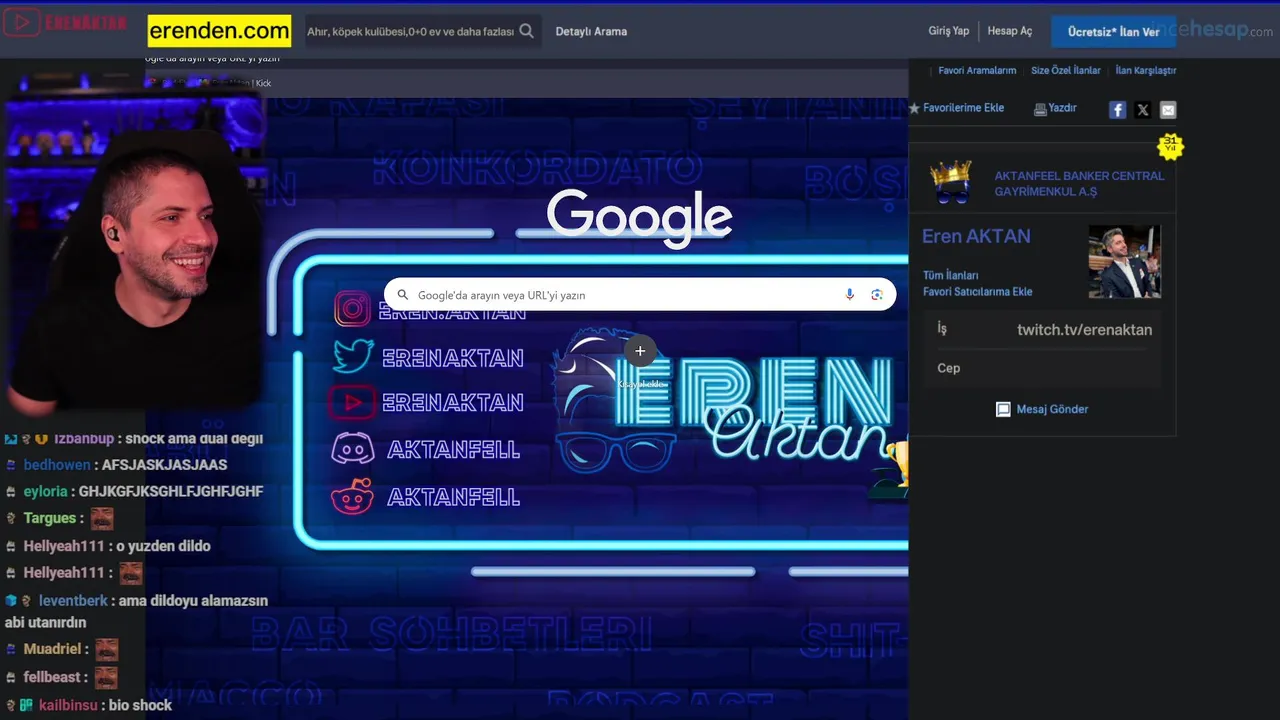Click ERENAKTAN YouTube handle text

[x=453, y=403]
